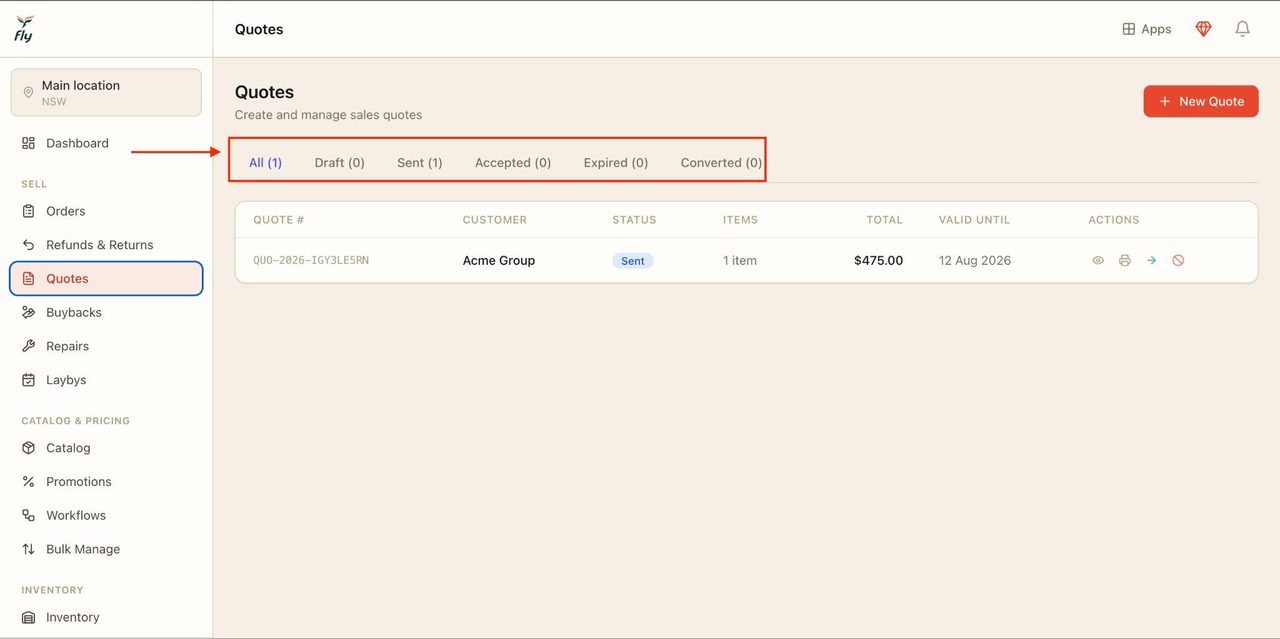1280x639 pixels.
Task: Click the red diamond icon
Action: (x=1203, y=29)
